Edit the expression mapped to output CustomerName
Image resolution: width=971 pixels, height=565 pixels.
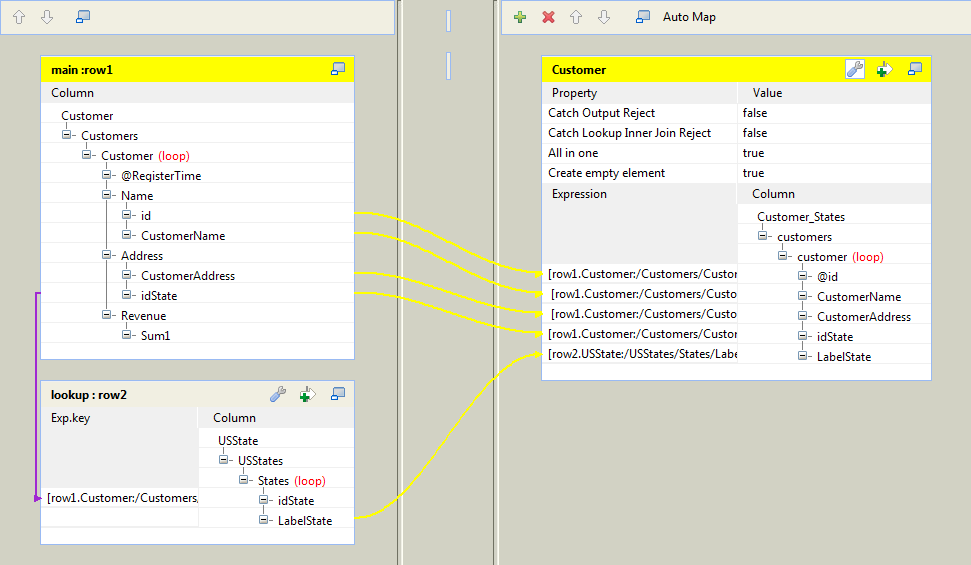tap(640, 294)
